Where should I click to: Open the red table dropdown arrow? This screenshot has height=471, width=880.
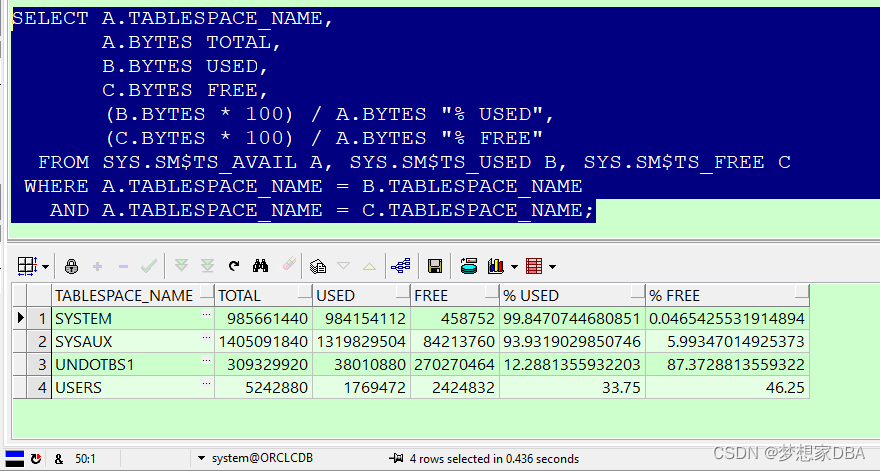tap(552, 267)
